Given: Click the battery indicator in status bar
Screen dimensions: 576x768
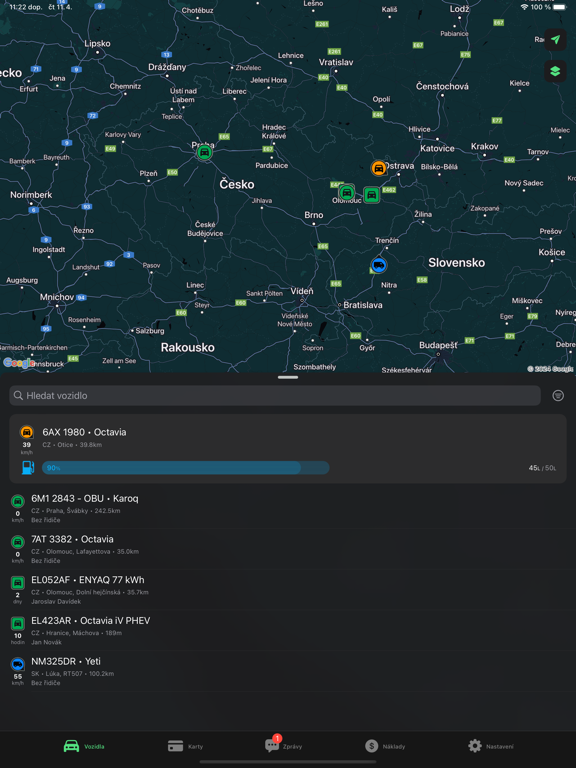Looking at the screenshot, I should coord(559,7).
